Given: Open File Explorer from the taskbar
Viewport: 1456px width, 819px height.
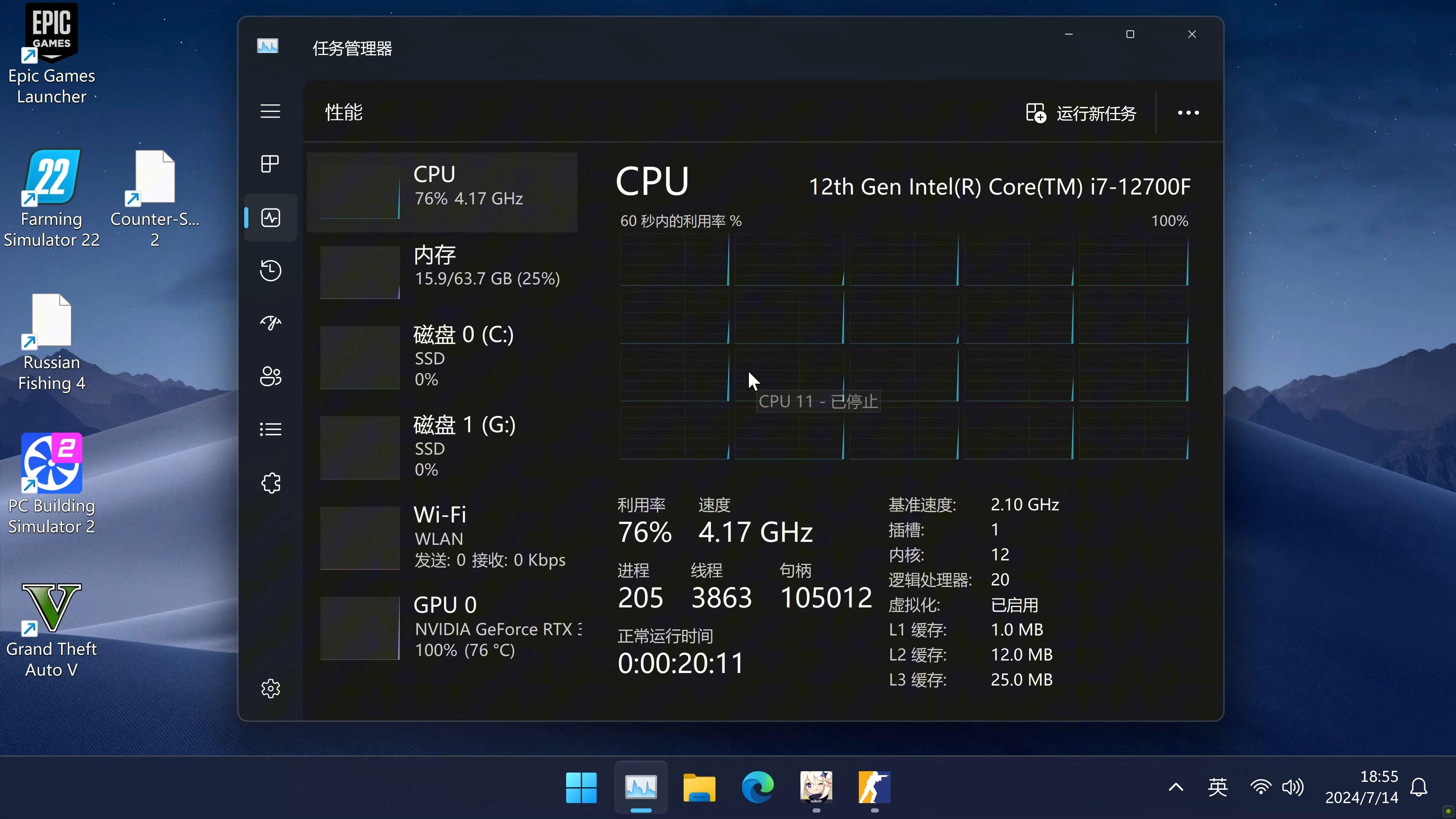Looking at the screenshot, I should click(699, 788).
